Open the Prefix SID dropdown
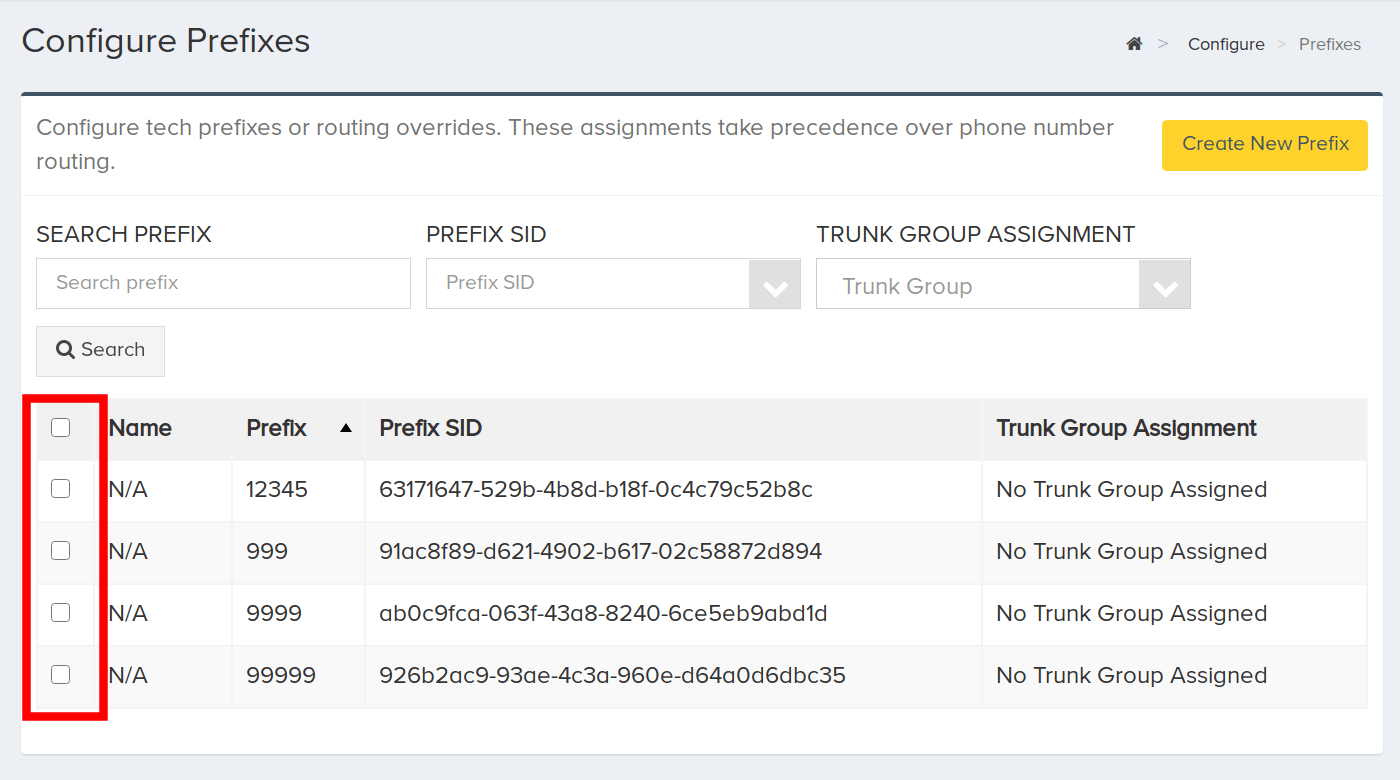Image resolution: width=1400 pixels, height=780 pixels. coord(613,283)
